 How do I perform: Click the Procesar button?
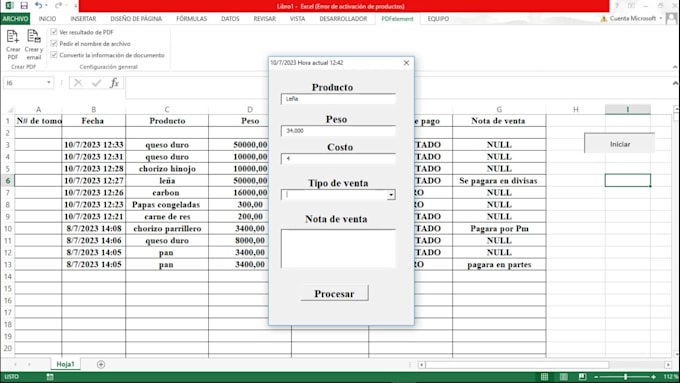[334, 293]
